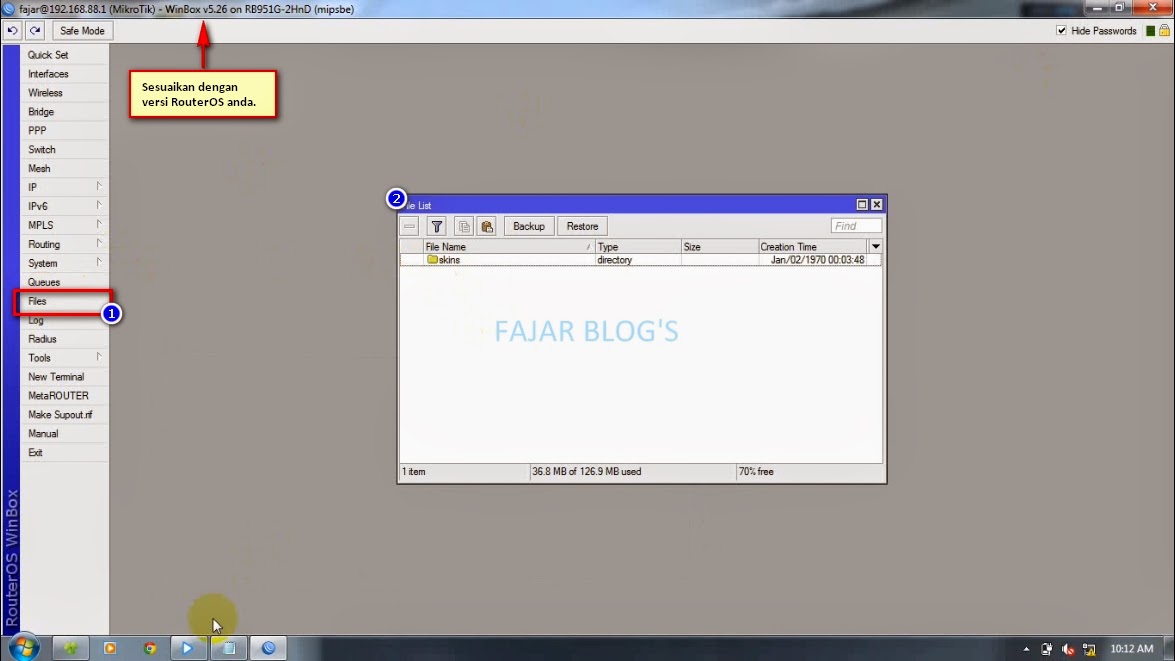The width and height of the screenshot is (1175, 661).
Task: Click the Undo arrow in WinBox toolbar
Action: (13, 31)
